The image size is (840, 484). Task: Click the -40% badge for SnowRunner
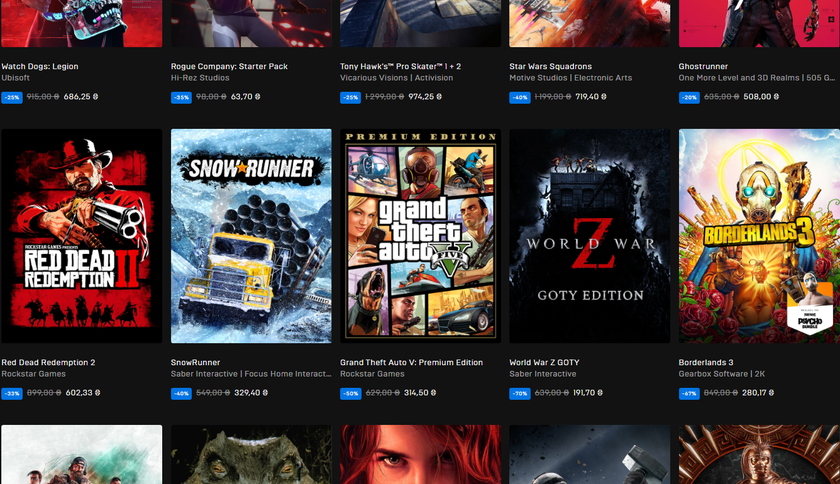pyautogui.click(x=181, y=393)
